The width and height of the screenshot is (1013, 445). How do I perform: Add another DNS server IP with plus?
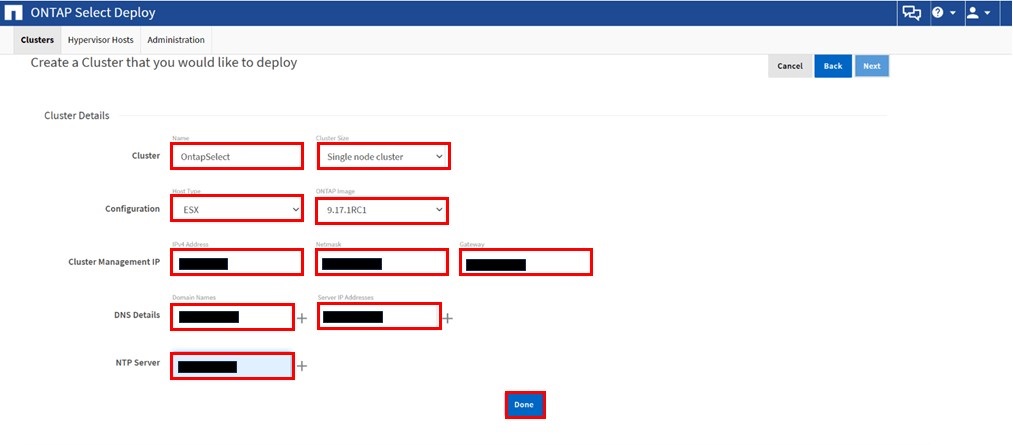click(x=447, y=318)
